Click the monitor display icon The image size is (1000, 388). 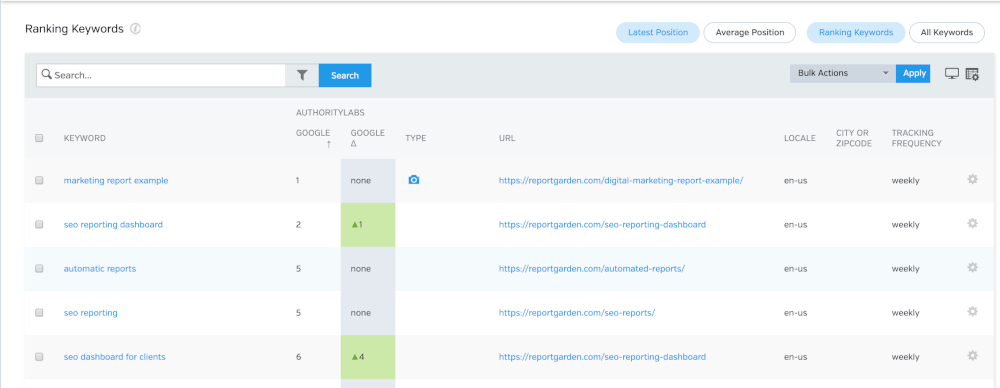coord(952,74)
